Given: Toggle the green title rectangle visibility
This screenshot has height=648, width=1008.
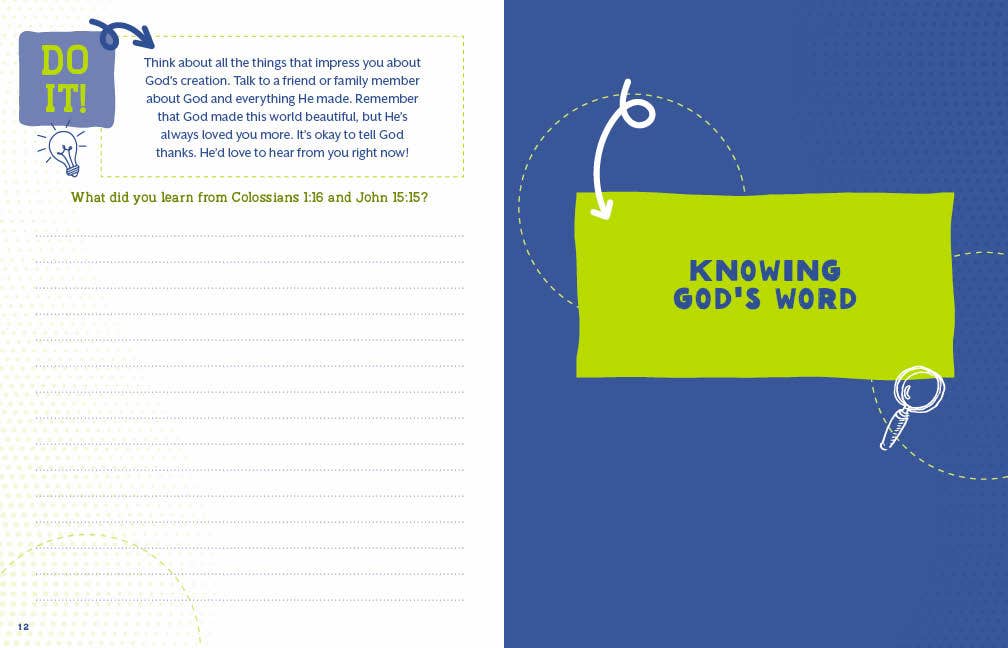Looking at the screenshot, I should (765, 285).
